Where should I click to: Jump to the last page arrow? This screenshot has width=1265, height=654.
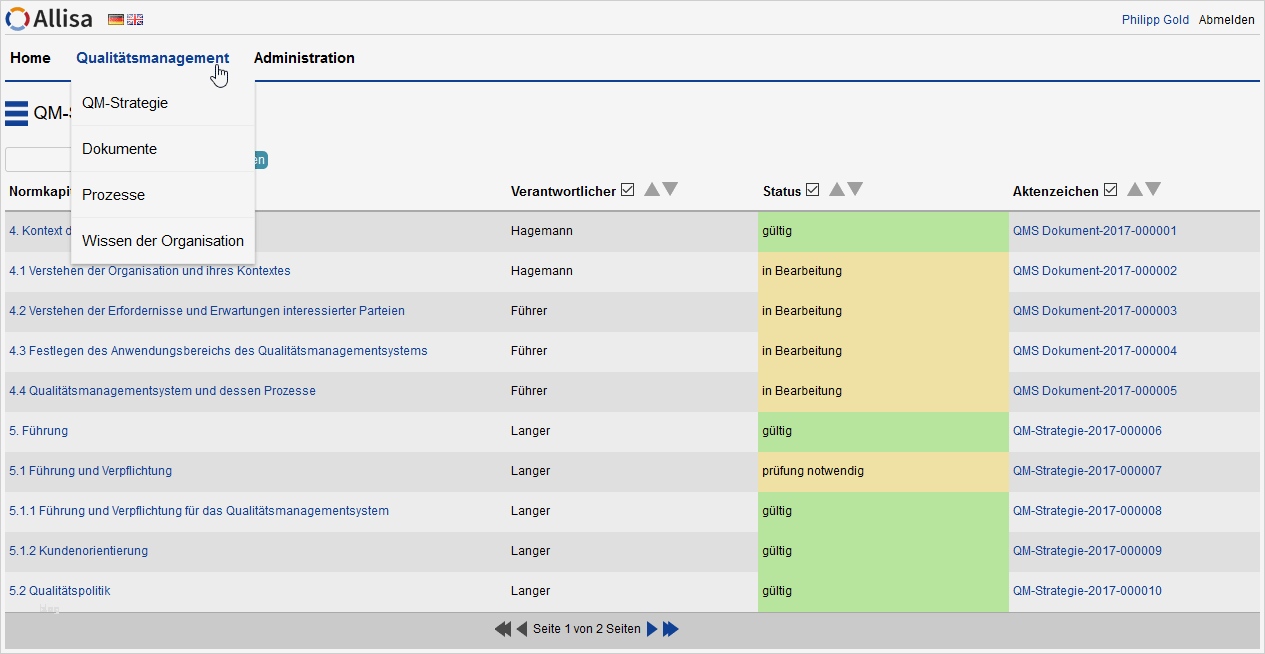(x=671, y=629)
